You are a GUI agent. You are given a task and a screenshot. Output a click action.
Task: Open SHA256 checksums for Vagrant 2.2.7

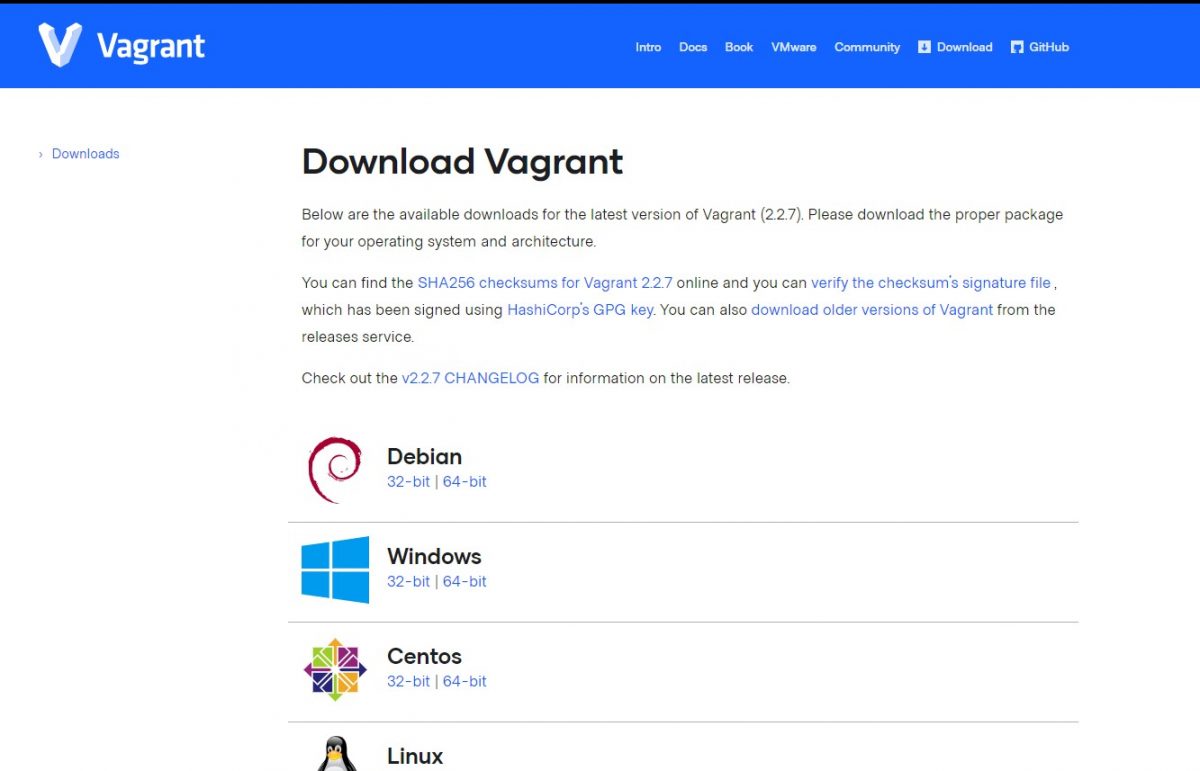[545, 283]
